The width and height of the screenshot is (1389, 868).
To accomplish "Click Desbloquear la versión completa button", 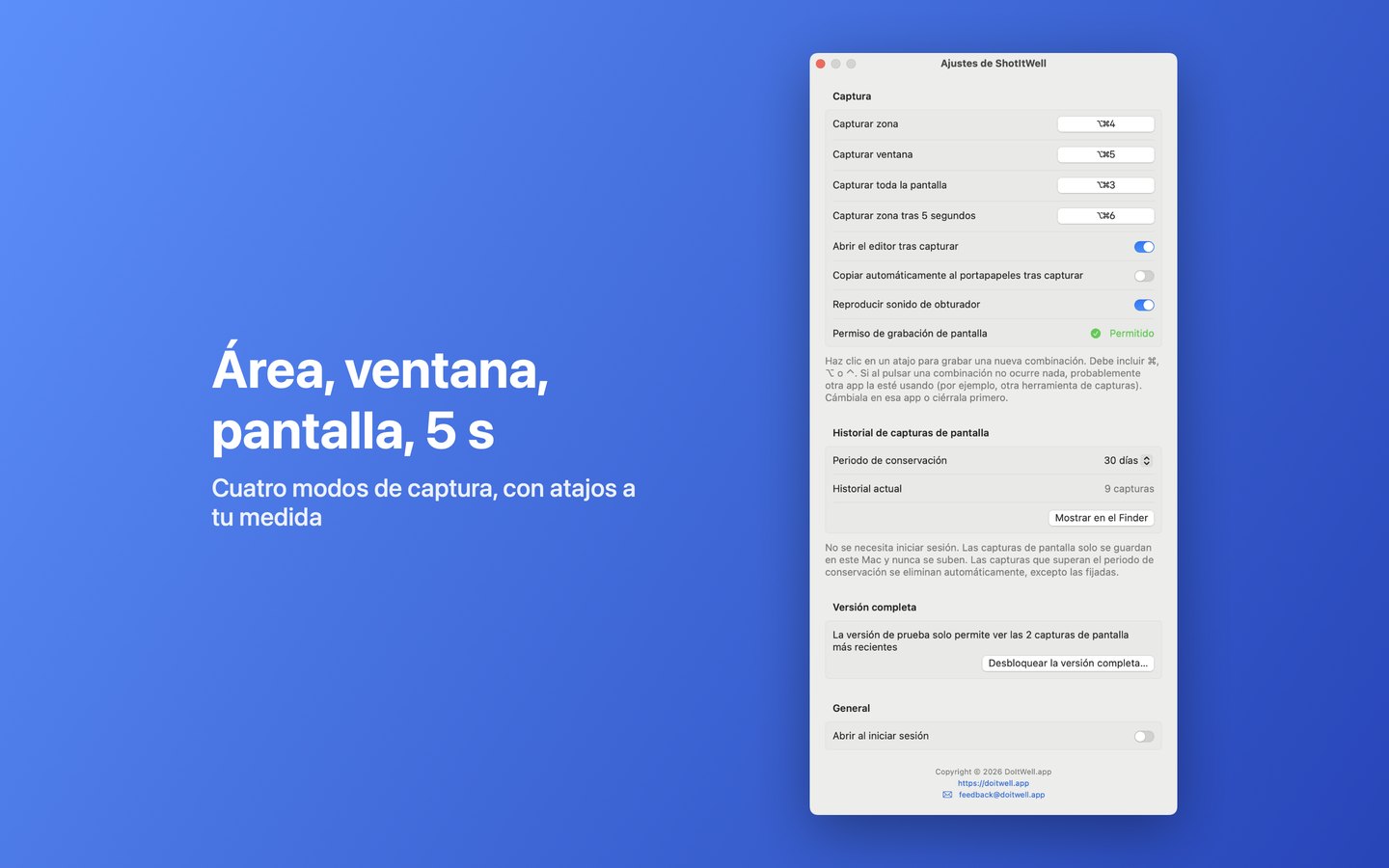I will click(1068, 664).
